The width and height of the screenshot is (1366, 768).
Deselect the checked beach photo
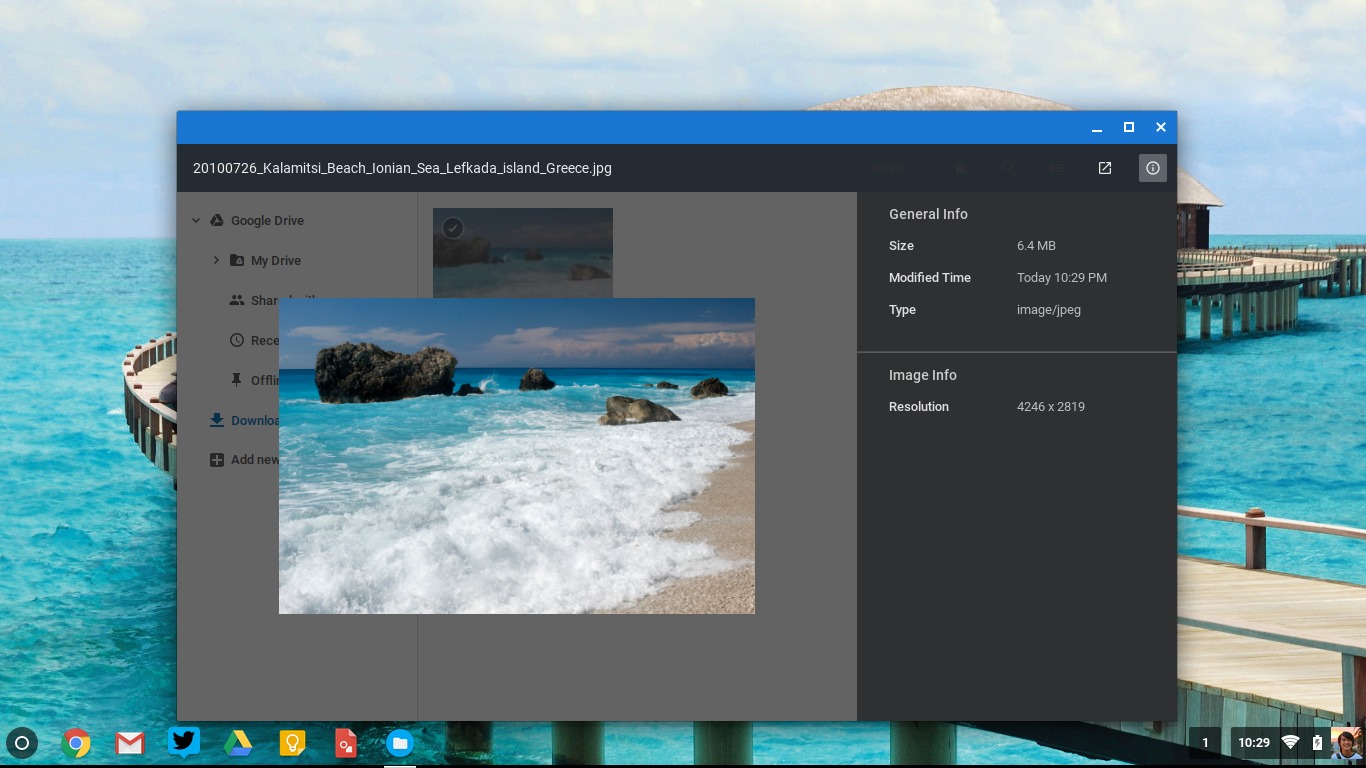click(453, 228)
